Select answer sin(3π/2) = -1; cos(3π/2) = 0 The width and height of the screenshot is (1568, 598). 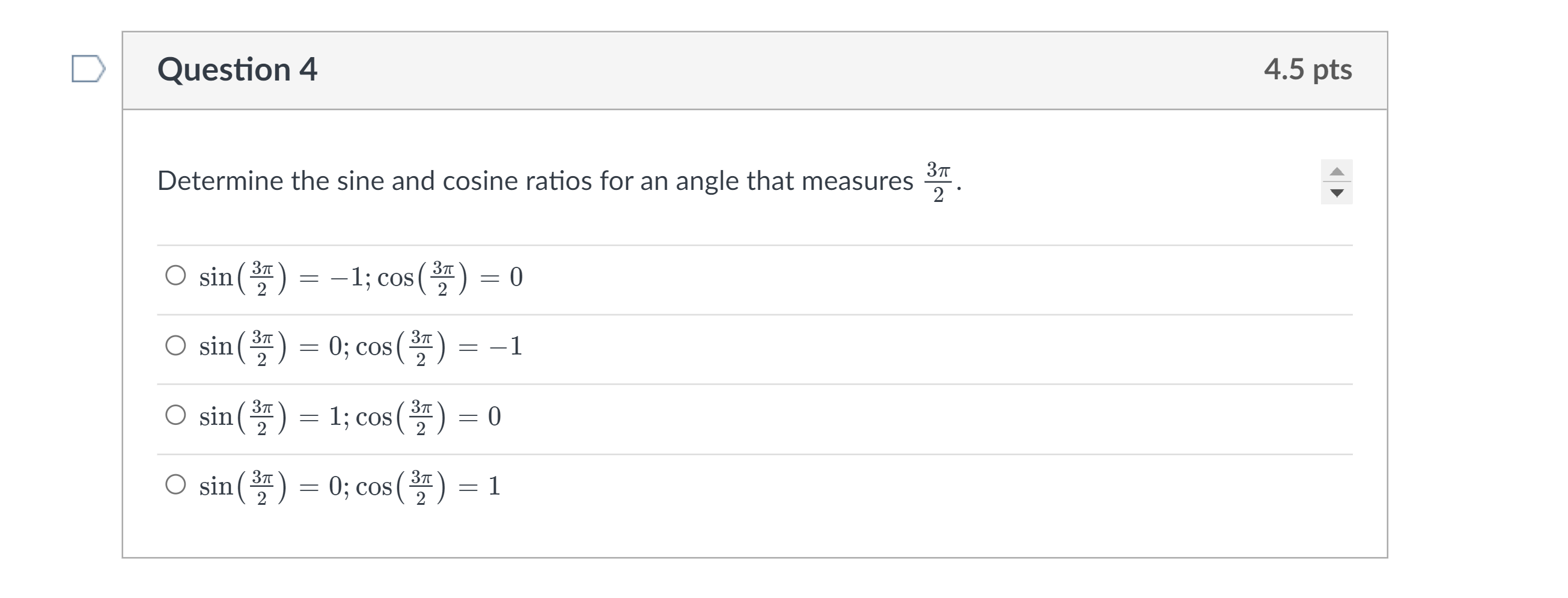coord(176,277)
